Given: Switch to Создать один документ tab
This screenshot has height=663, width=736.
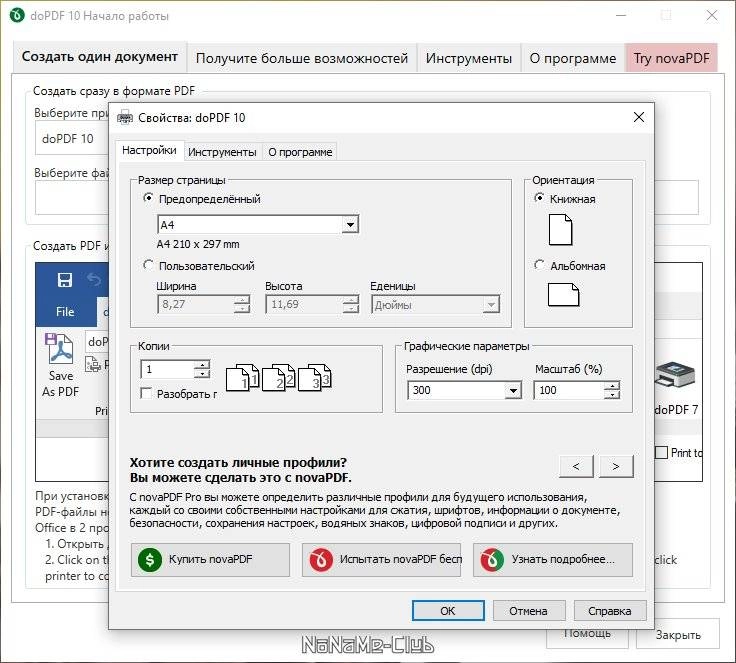Looking at the screenshot, I should coord(100,56).
